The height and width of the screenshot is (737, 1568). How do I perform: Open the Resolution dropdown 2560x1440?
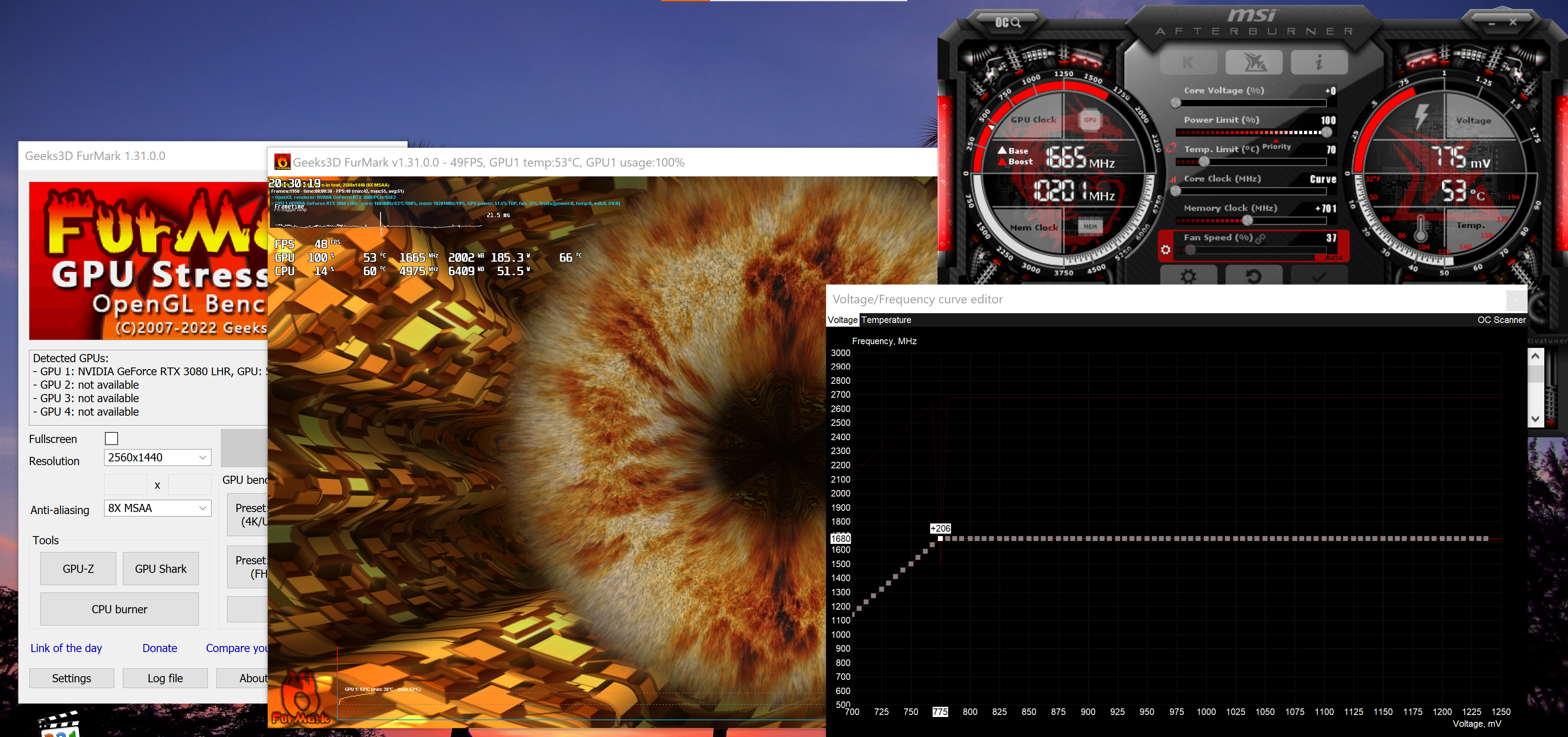[x=158, y=458]
